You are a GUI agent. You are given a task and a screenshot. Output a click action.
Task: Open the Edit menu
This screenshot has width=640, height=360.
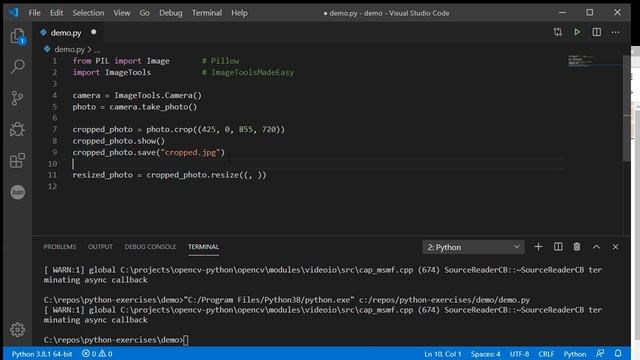(56, 13)
